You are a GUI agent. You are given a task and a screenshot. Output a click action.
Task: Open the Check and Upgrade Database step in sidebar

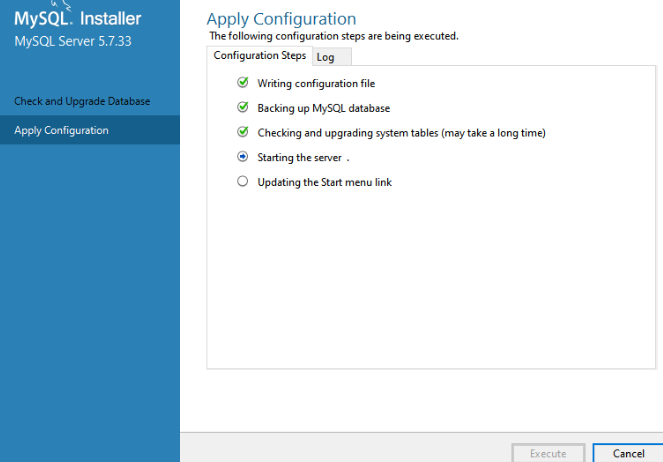pyautogui.click(x=90, y=101)
